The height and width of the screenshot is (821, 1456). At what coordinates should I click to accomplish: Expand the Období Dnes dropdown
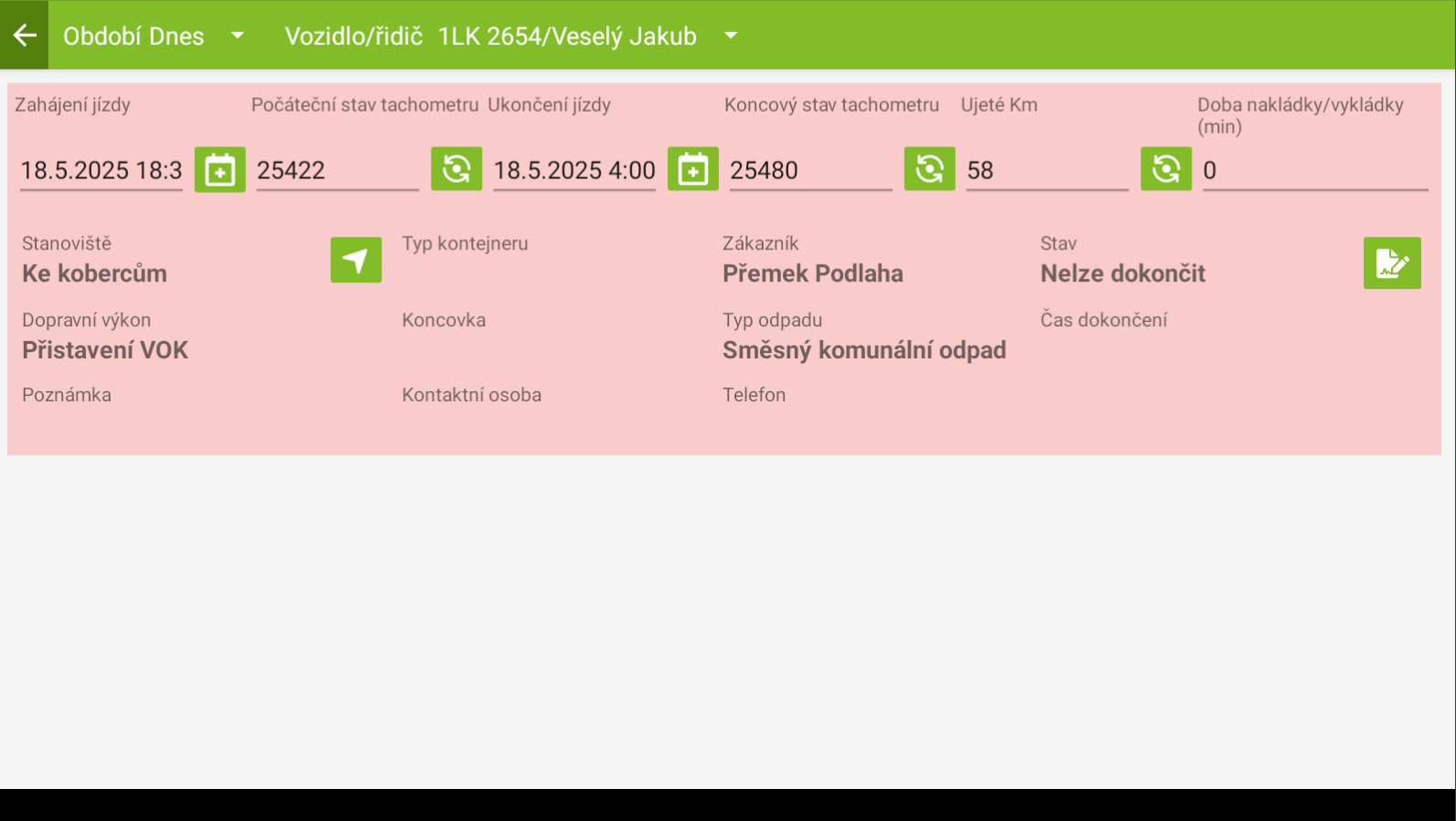[x=154, y=36]
